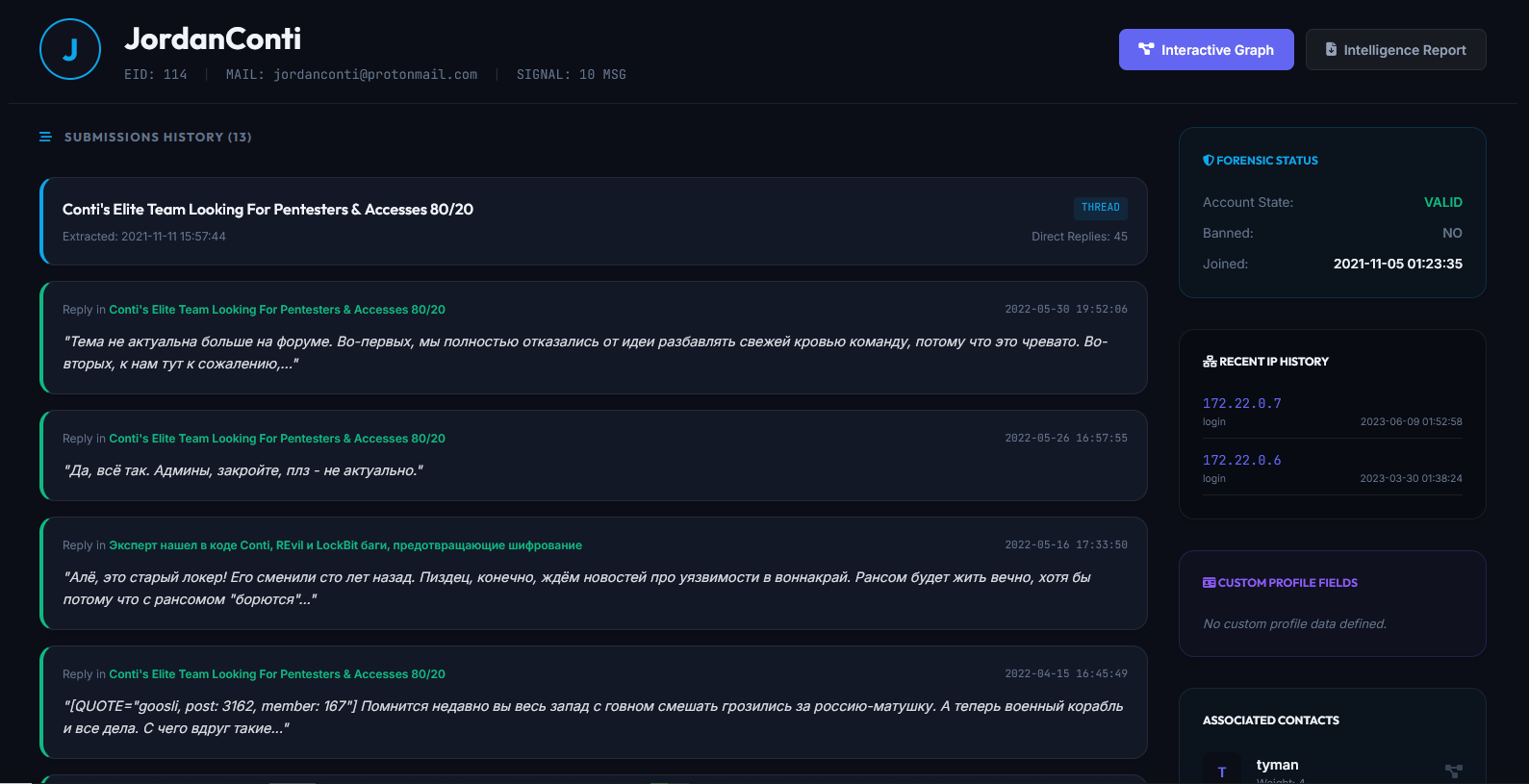Viewport: 1529px width, 784px height.
Task: Click the THREAD badge on Conti's thread
Action: [x=1101, y=208]
